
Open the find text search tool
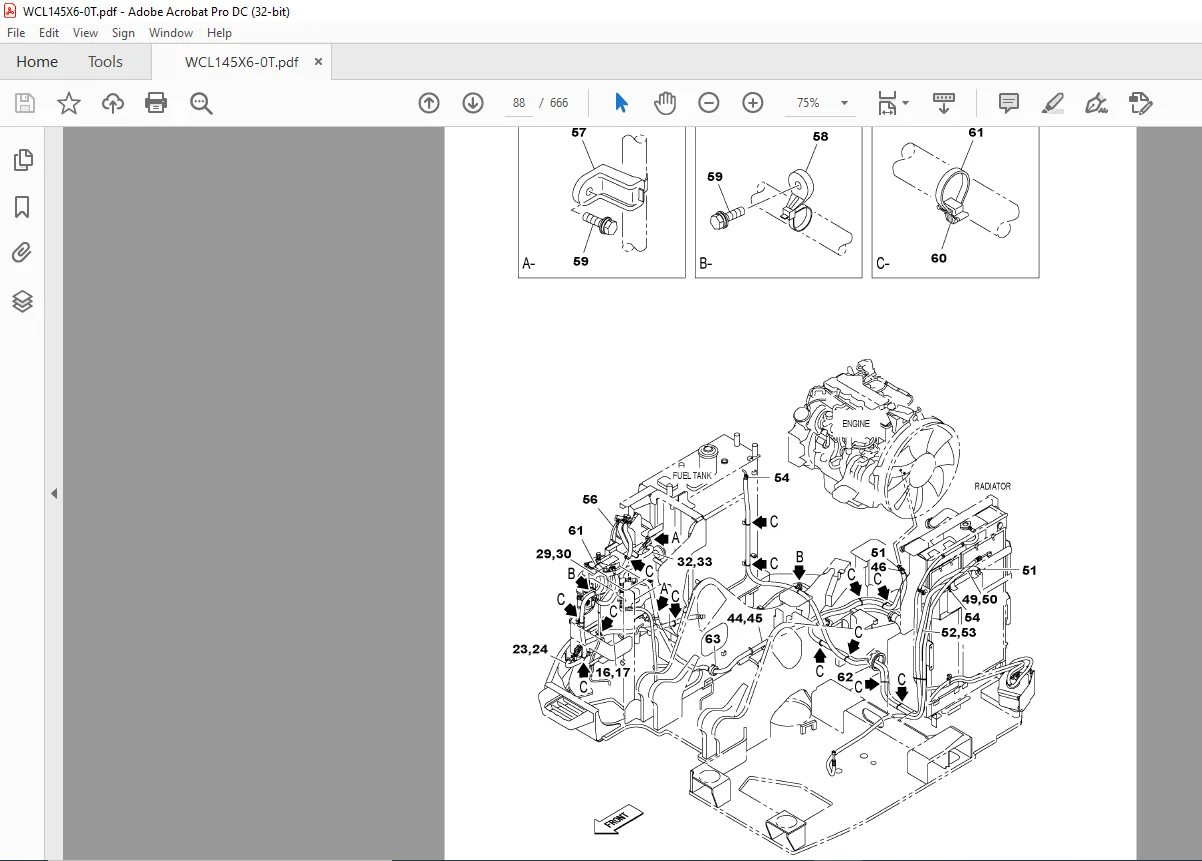(x=201, y=103)
